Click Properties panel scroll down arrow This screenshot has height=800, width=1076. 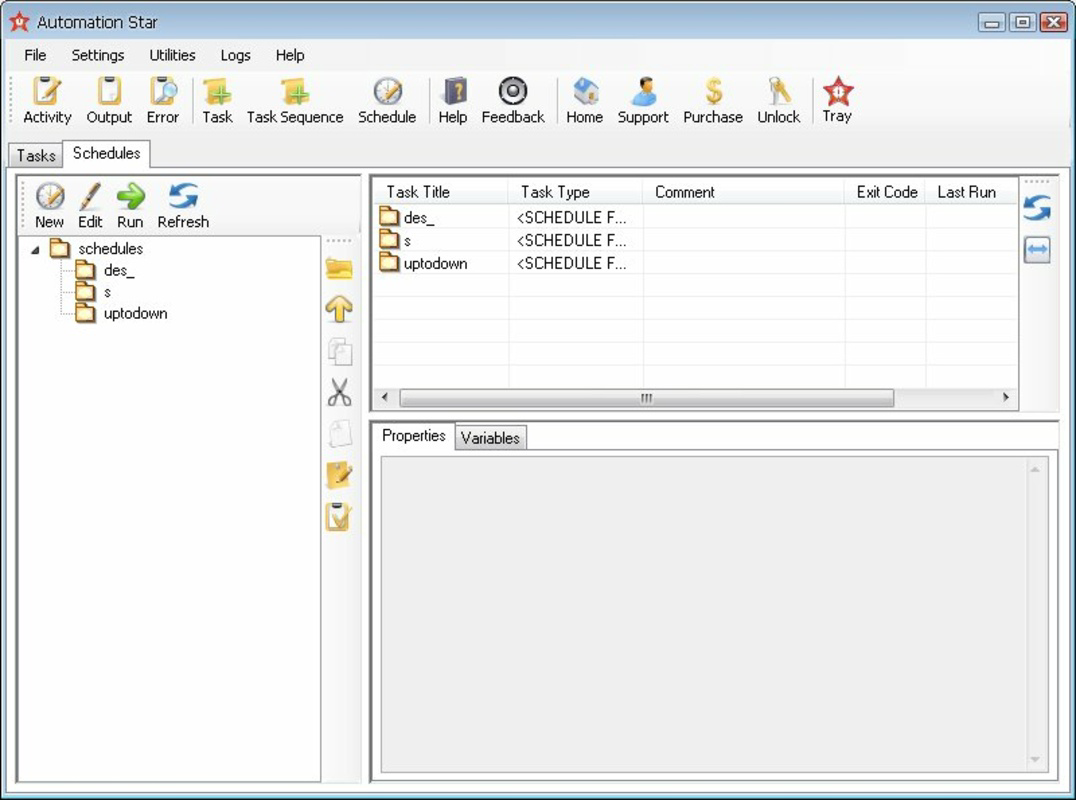tap(1035, 760)
